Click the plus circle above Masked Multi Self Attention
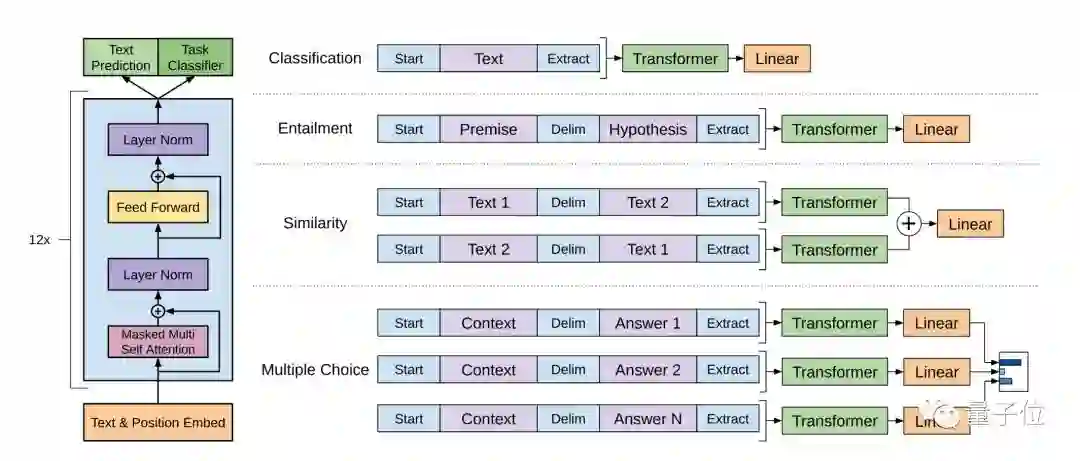Screen dimensions: 1080x461 coord(157,311)
